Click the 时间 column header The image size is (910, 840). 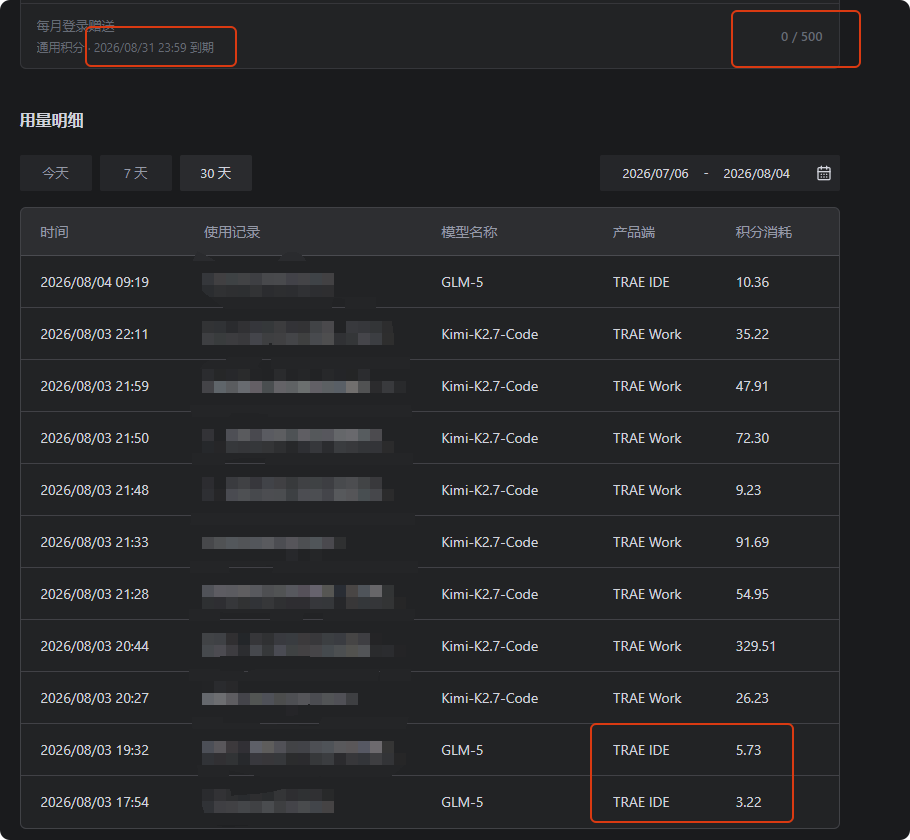pos(55,232)
